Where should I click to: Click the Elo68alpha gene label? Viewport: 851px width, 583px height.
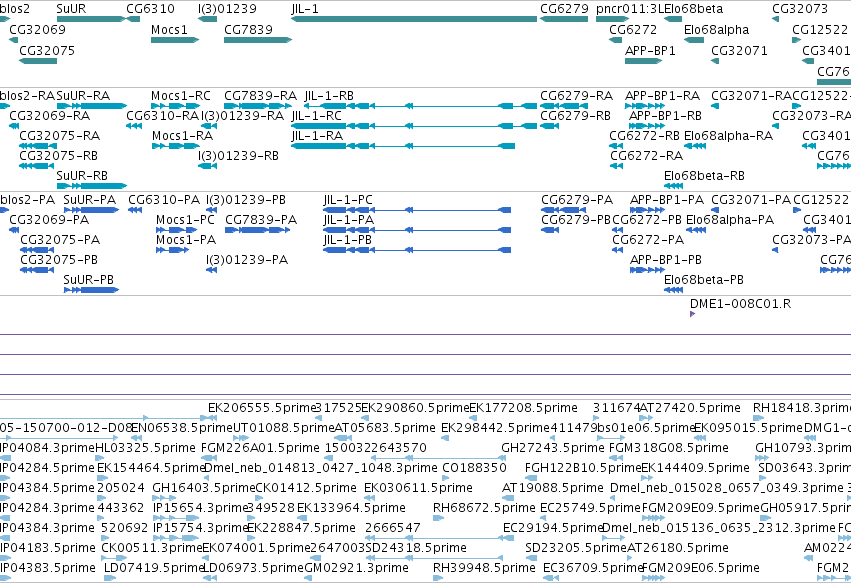tap(716, 29)
